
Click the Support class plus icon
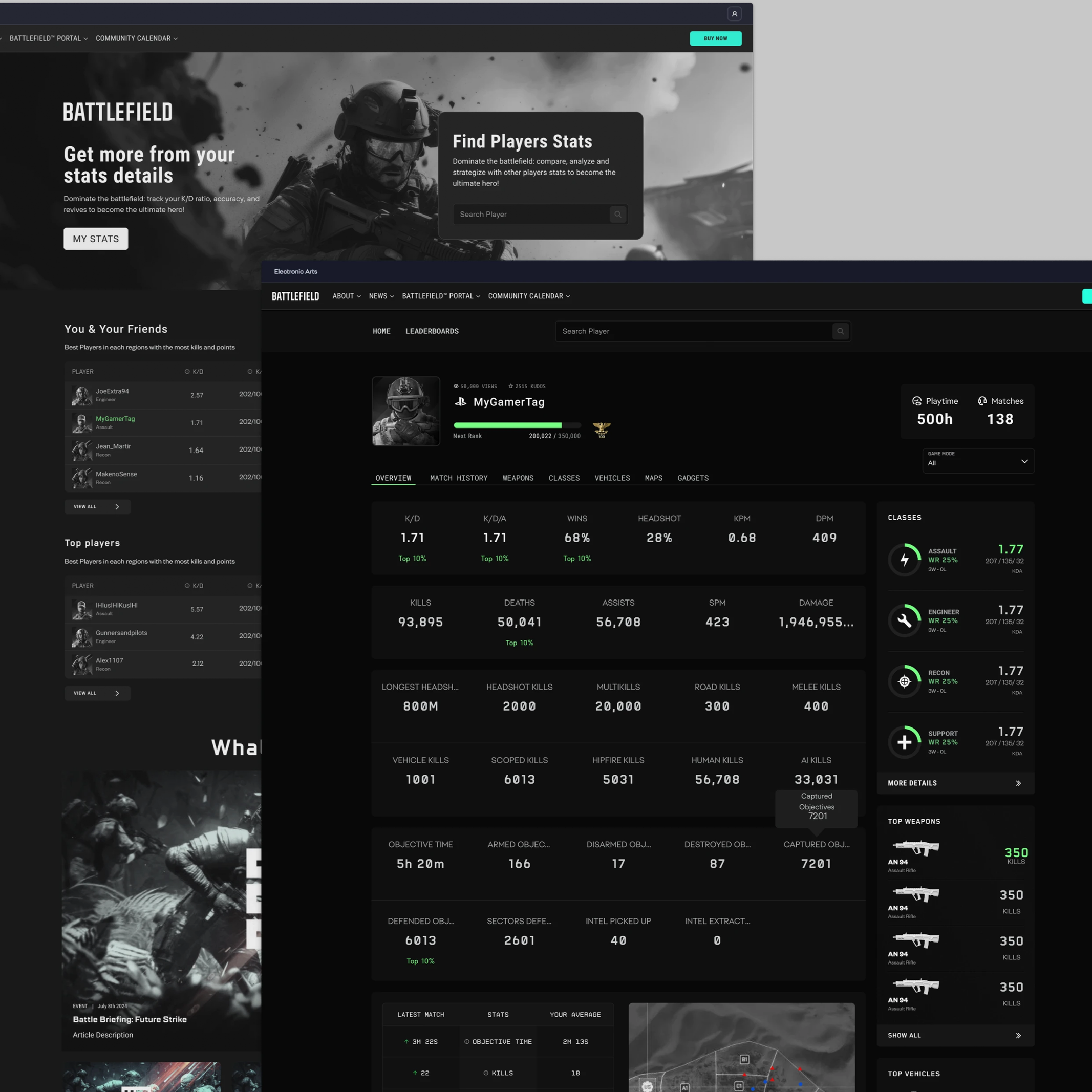coord(904,742)
